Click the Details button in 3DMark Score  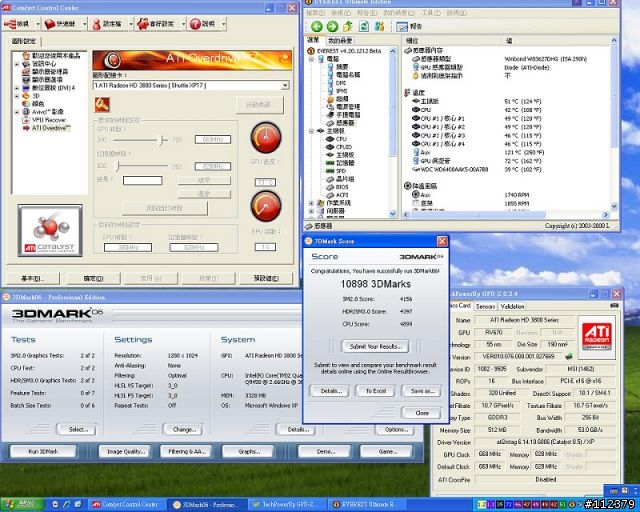point(331,391)
